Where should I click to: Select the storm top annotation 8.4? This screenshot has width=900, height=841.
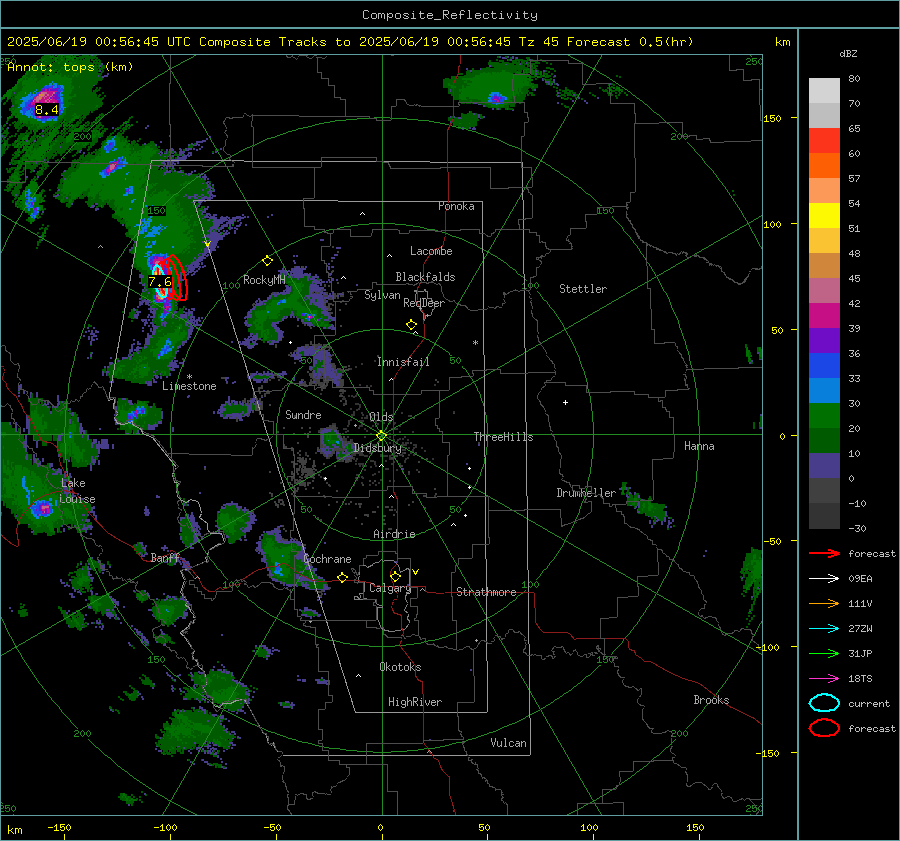(46, 110)
